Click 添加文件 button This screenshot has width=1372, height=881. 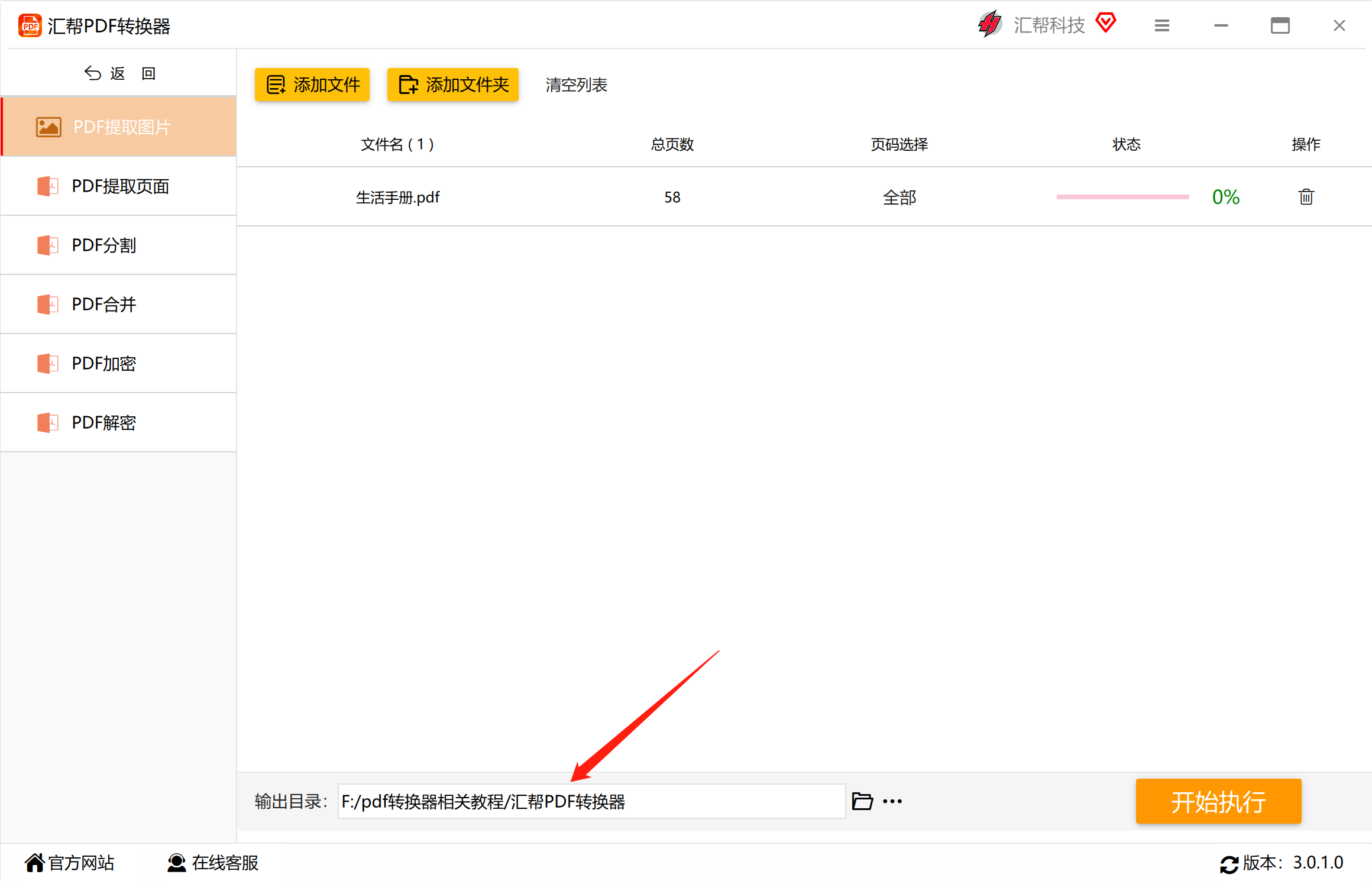tap(312, 85)
